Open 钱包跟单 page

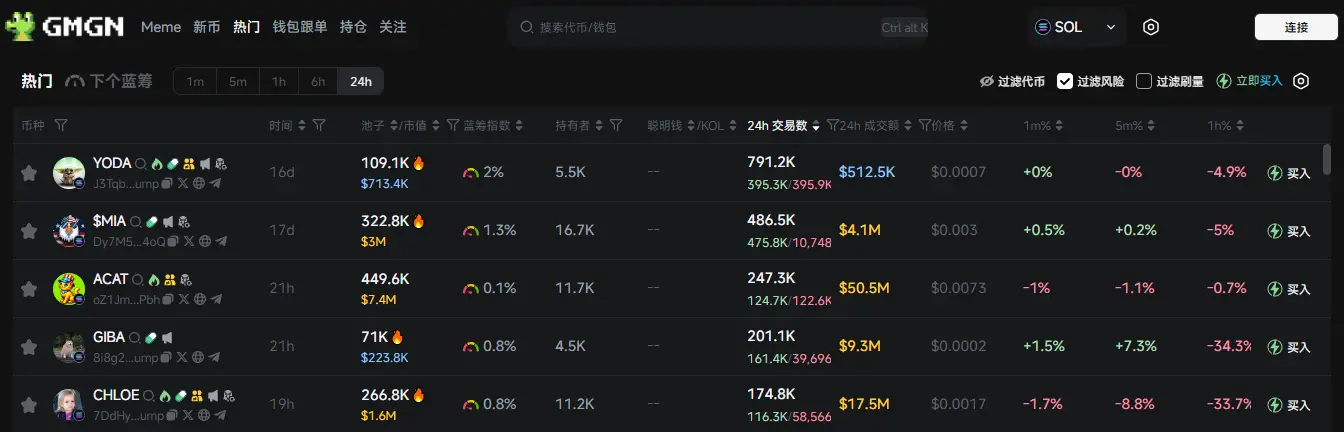[x=300, y=27]
